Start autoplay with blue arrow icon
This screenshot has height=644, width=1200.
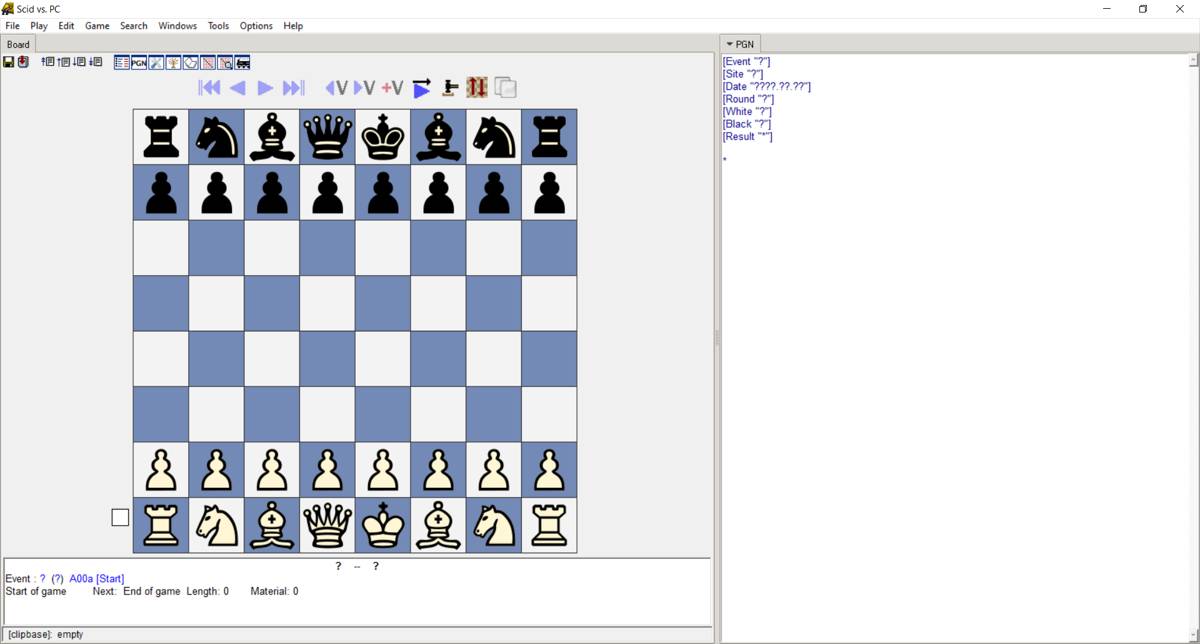coord(421,88)
